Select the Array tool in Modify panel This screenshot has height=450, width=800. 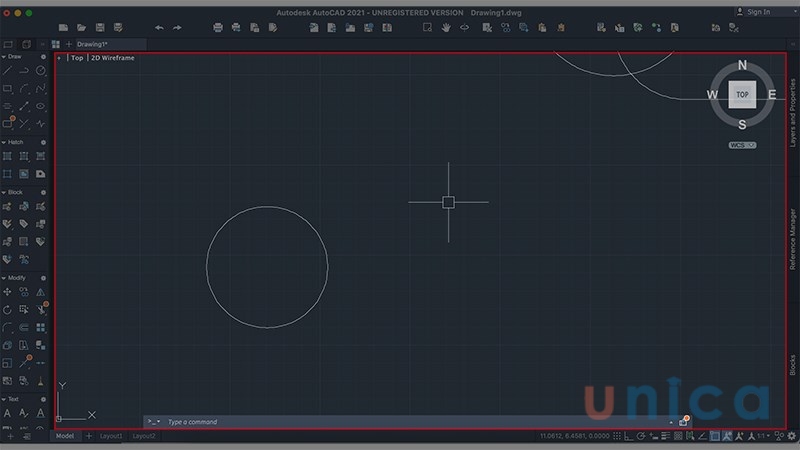click(41, 328)
